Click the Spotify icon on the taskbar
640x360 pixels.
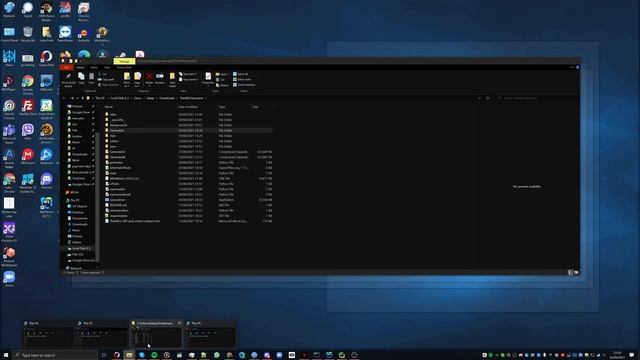coord(154,355)
